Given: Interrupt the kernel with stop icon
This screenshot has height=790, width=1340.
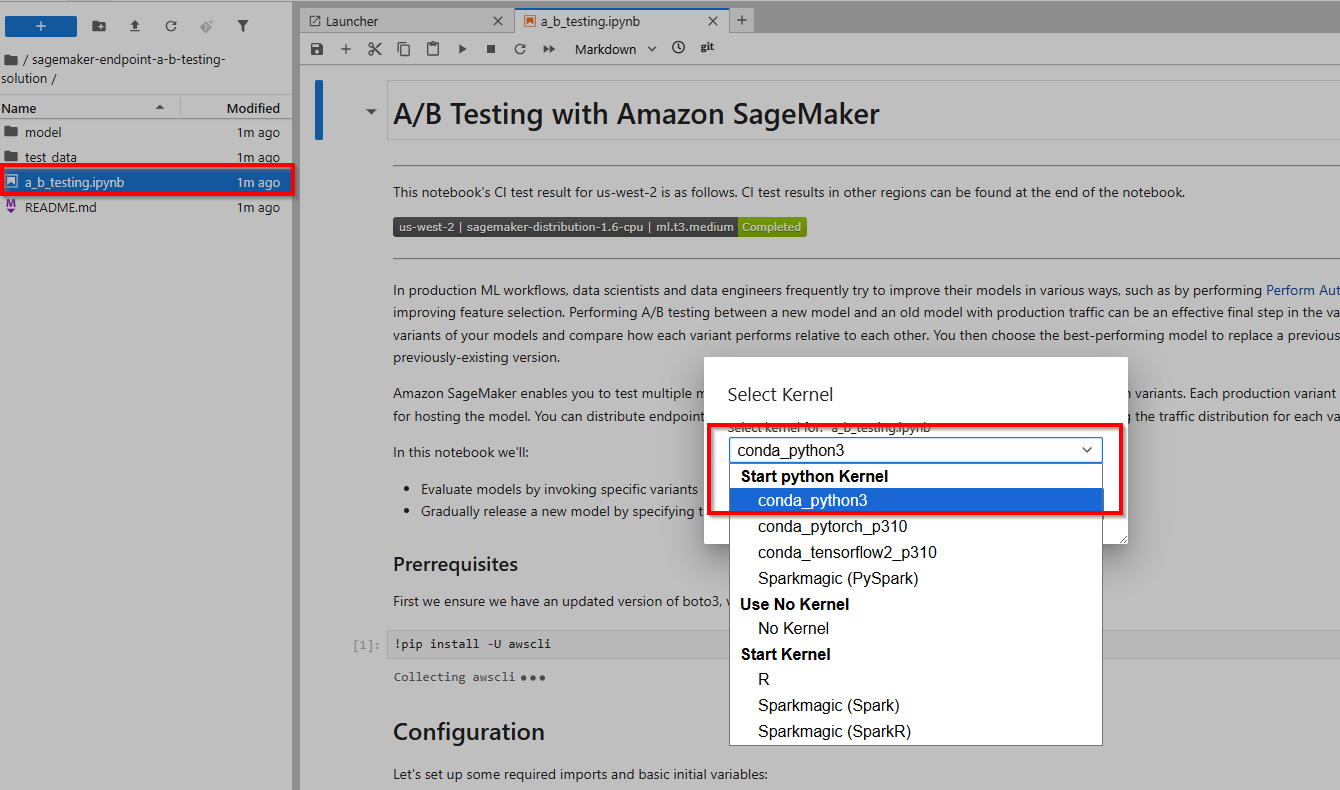Looking at the screenshot, I should point(491,49).
